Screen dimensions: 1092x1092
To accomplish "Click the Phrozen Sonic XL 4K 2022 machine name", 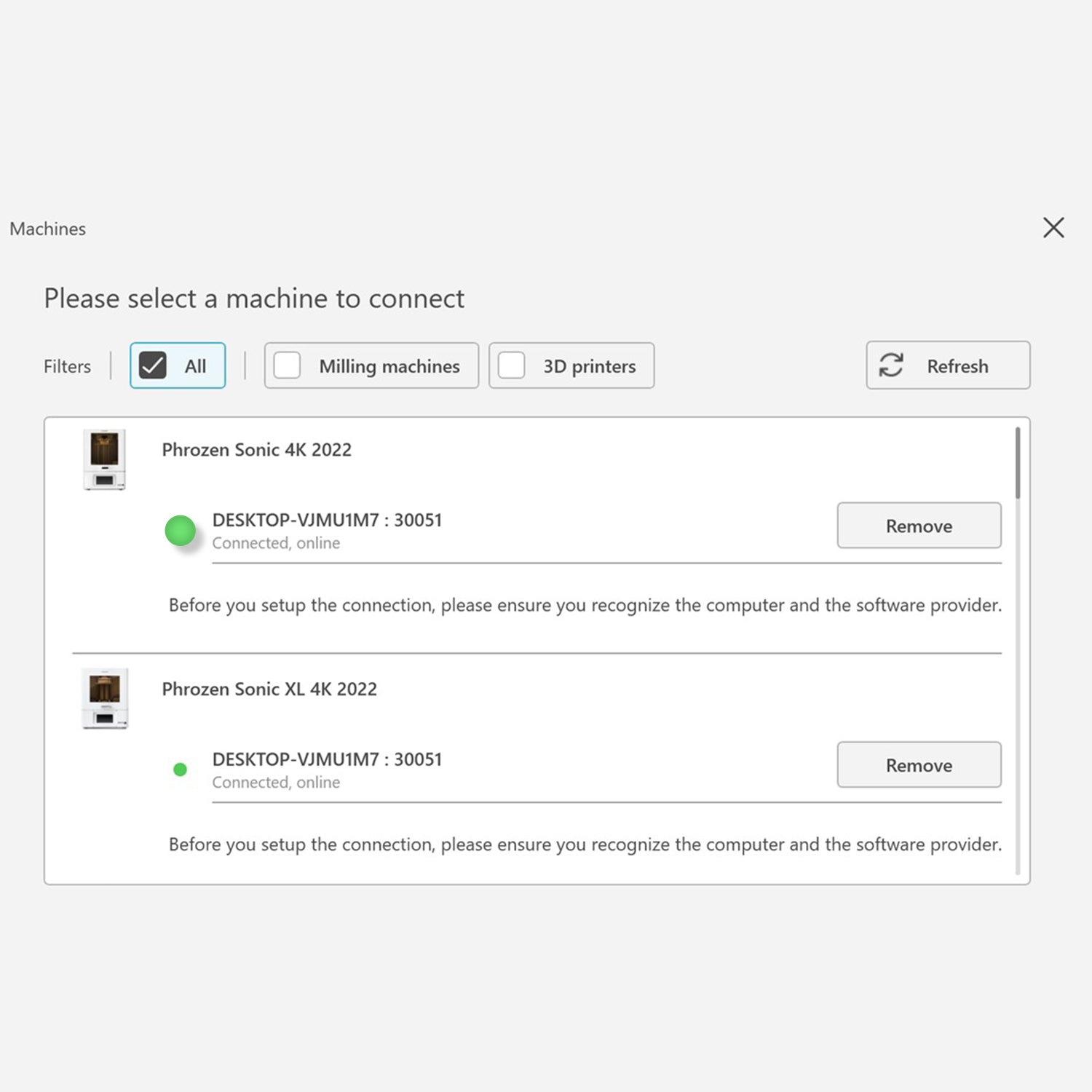I will [x=269, y=689].
